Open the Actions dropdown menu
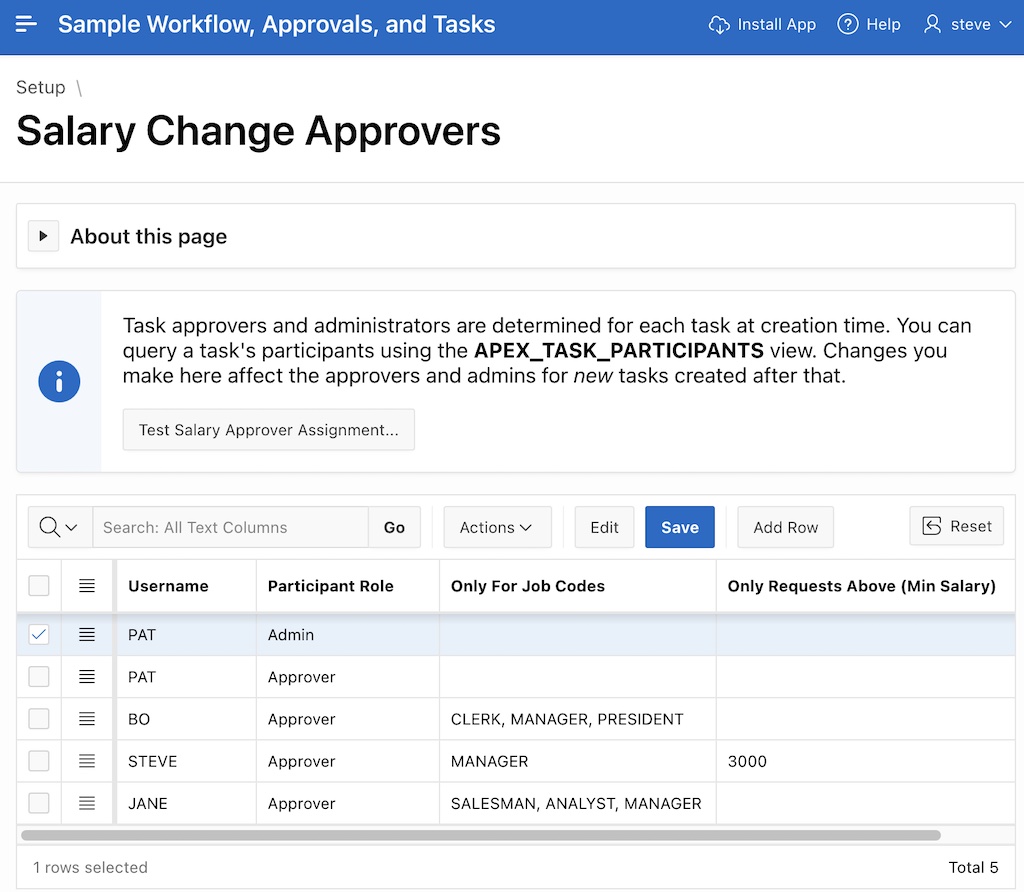The height and width of the screenshot is (892, 1024). point(497,527)
